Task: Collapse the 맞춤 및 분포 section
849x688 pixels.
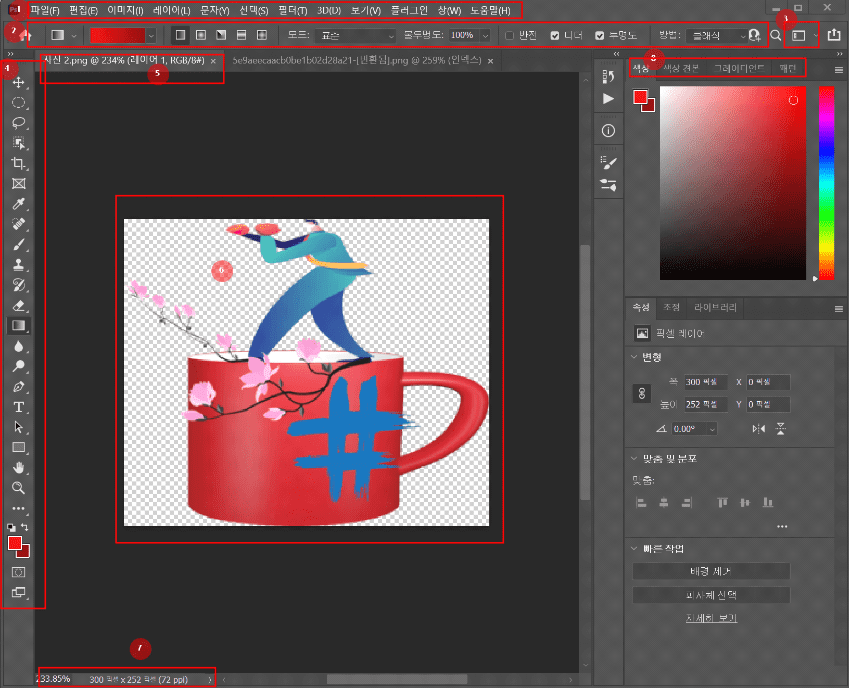Action: point(634,458)
